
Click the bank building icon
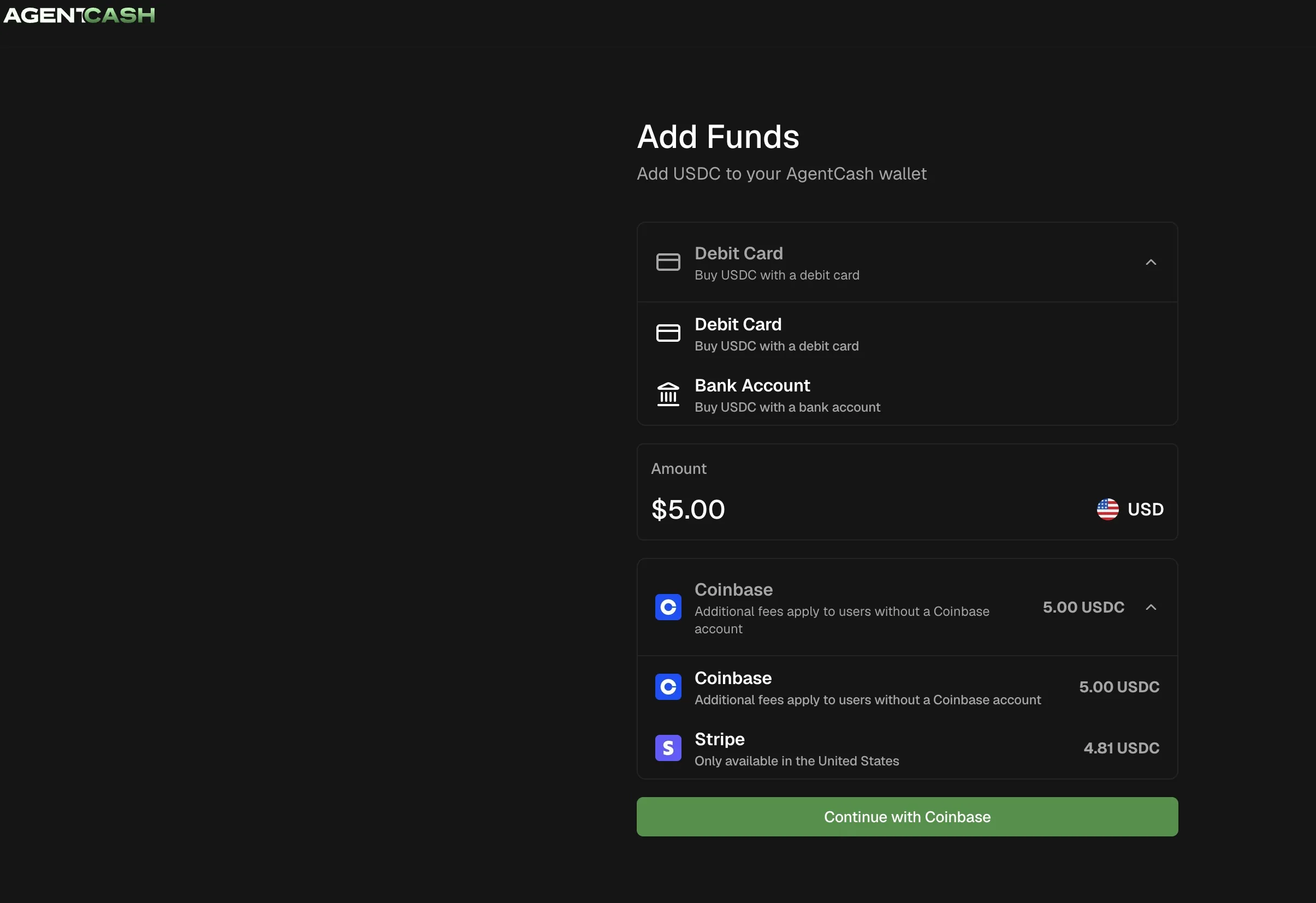click(x=668, y=394)
